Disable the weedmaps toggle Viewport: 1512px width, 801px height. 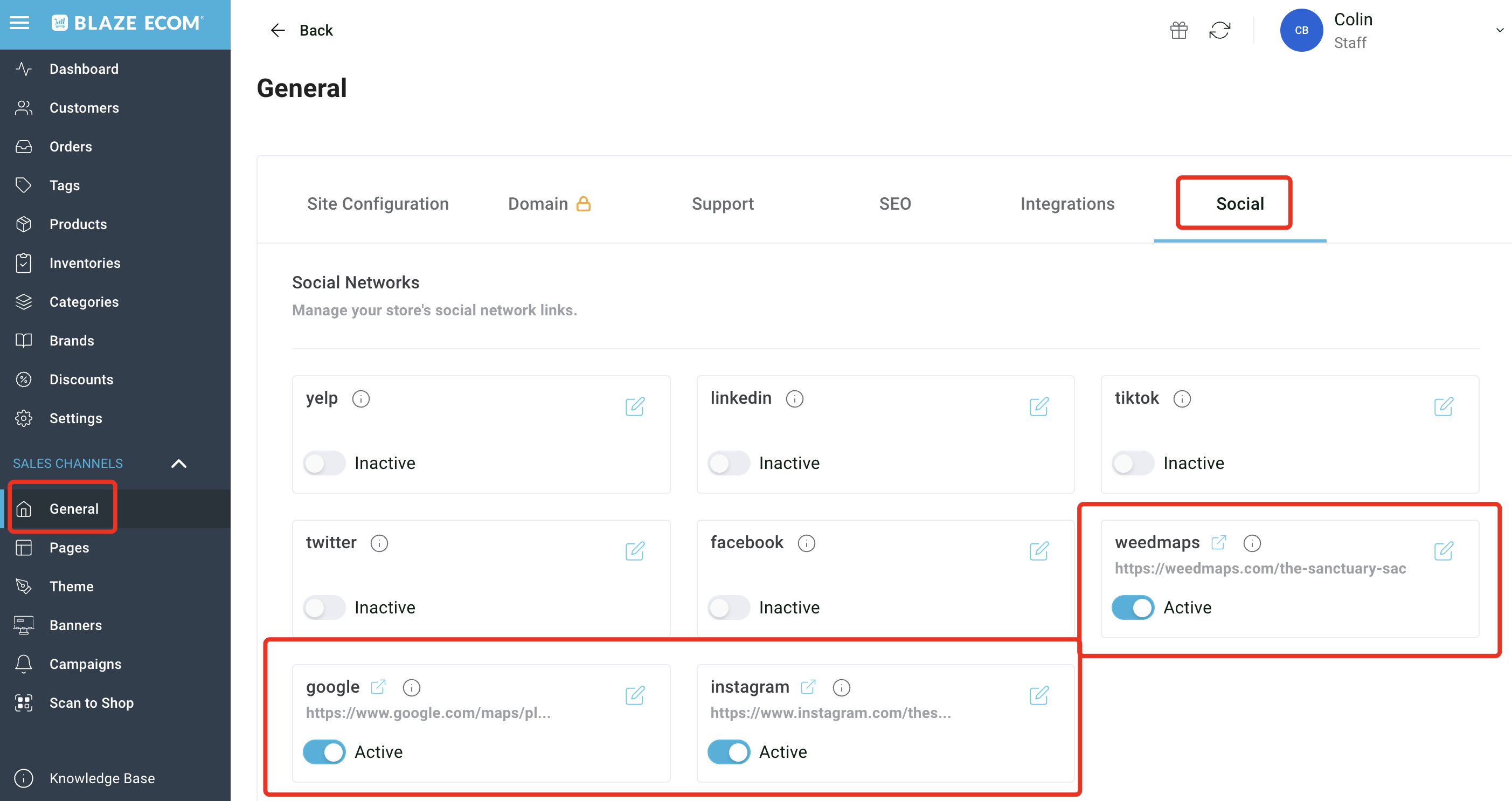pyautogui.click(x=1133, y=608)
